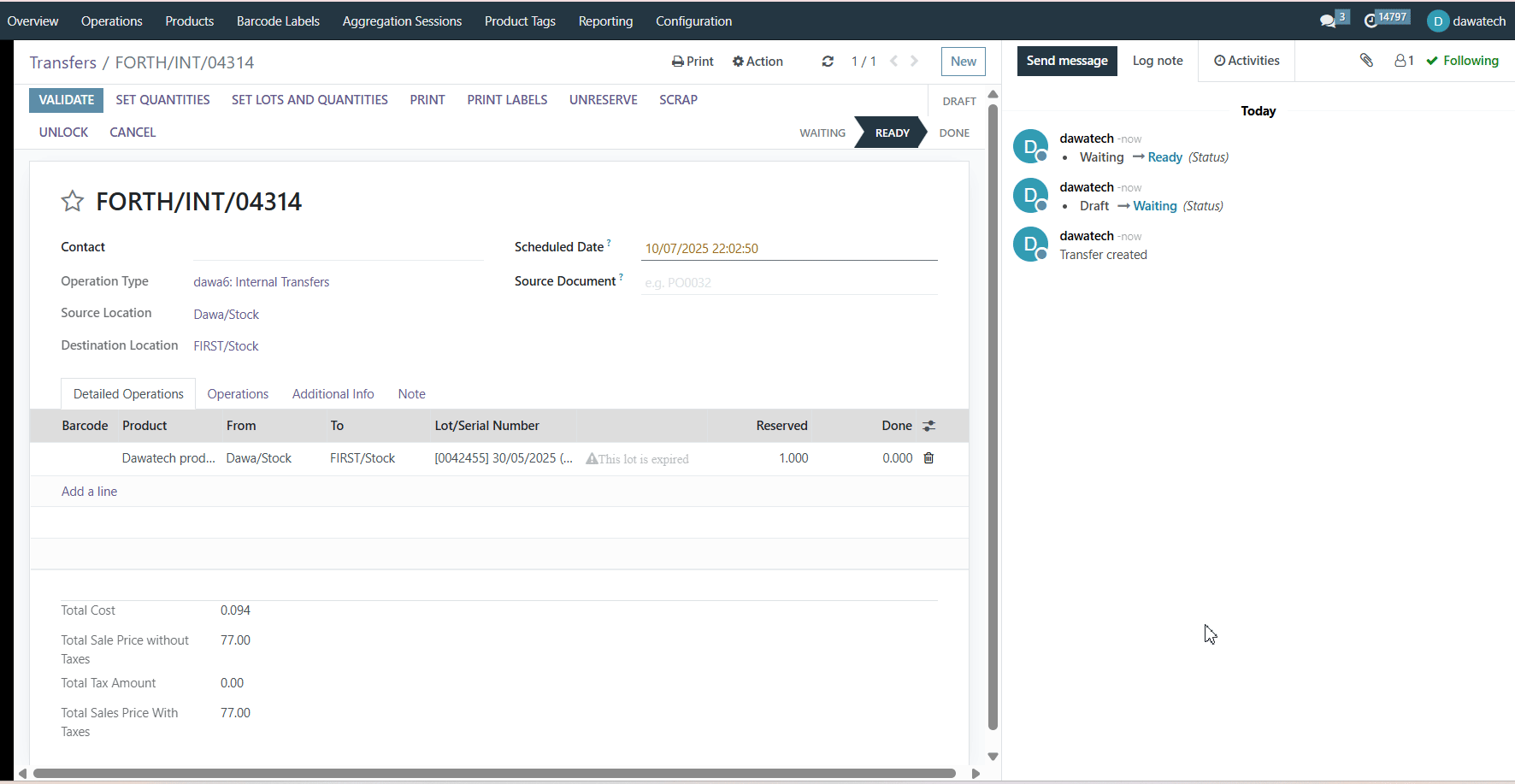1515x784 pixels.
Task: Validate the transfer
Action: (x=67, y=100)
